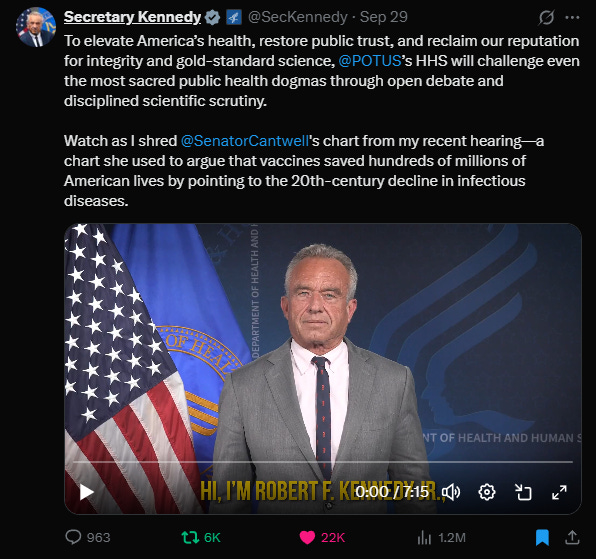Screen dimensions: 596x559
Task: Toggle picture-in-picture video mode
Action: pos(523,492)
